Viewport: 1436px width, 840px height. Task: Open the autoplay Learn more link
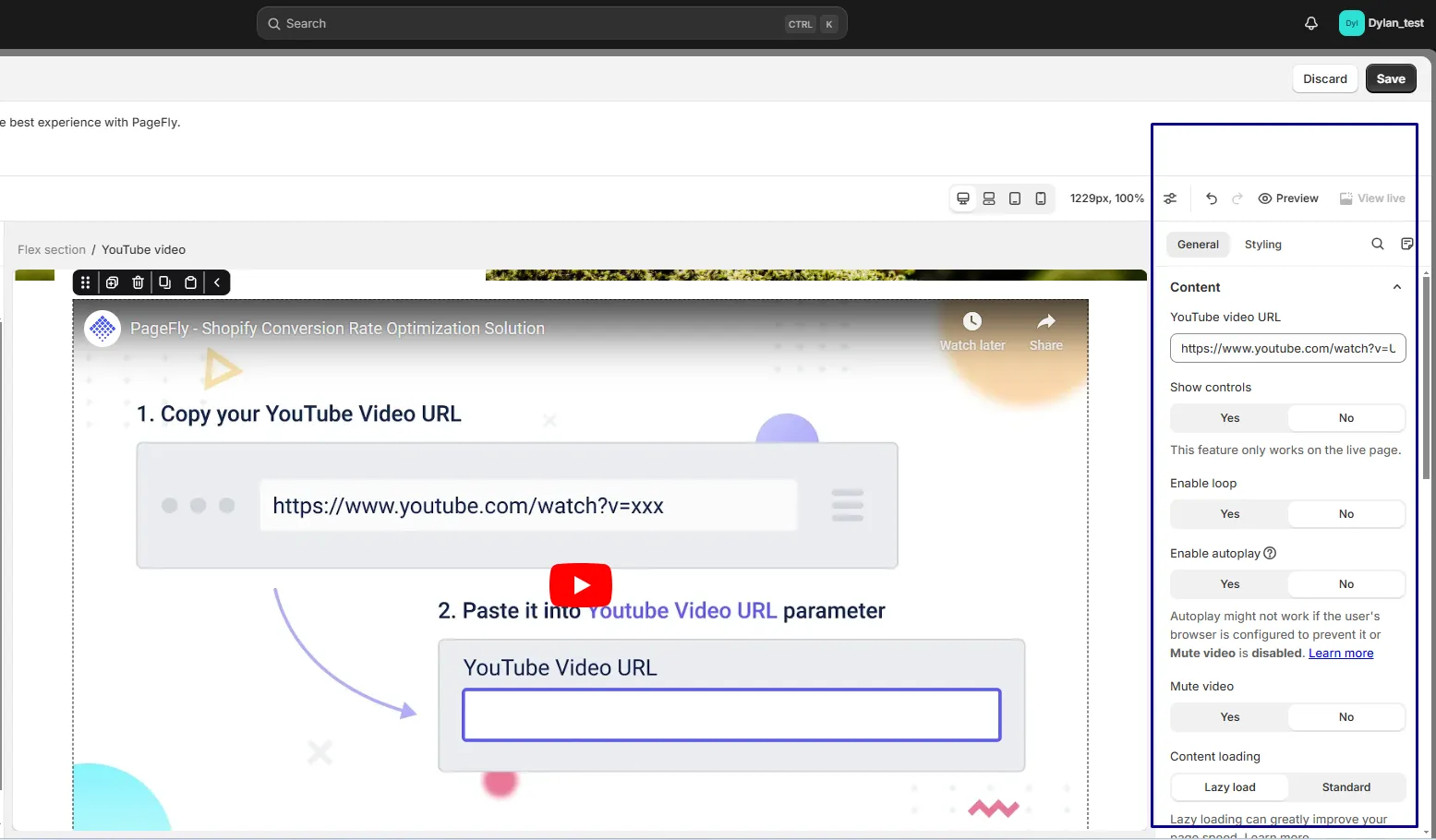pos(1341,654)
